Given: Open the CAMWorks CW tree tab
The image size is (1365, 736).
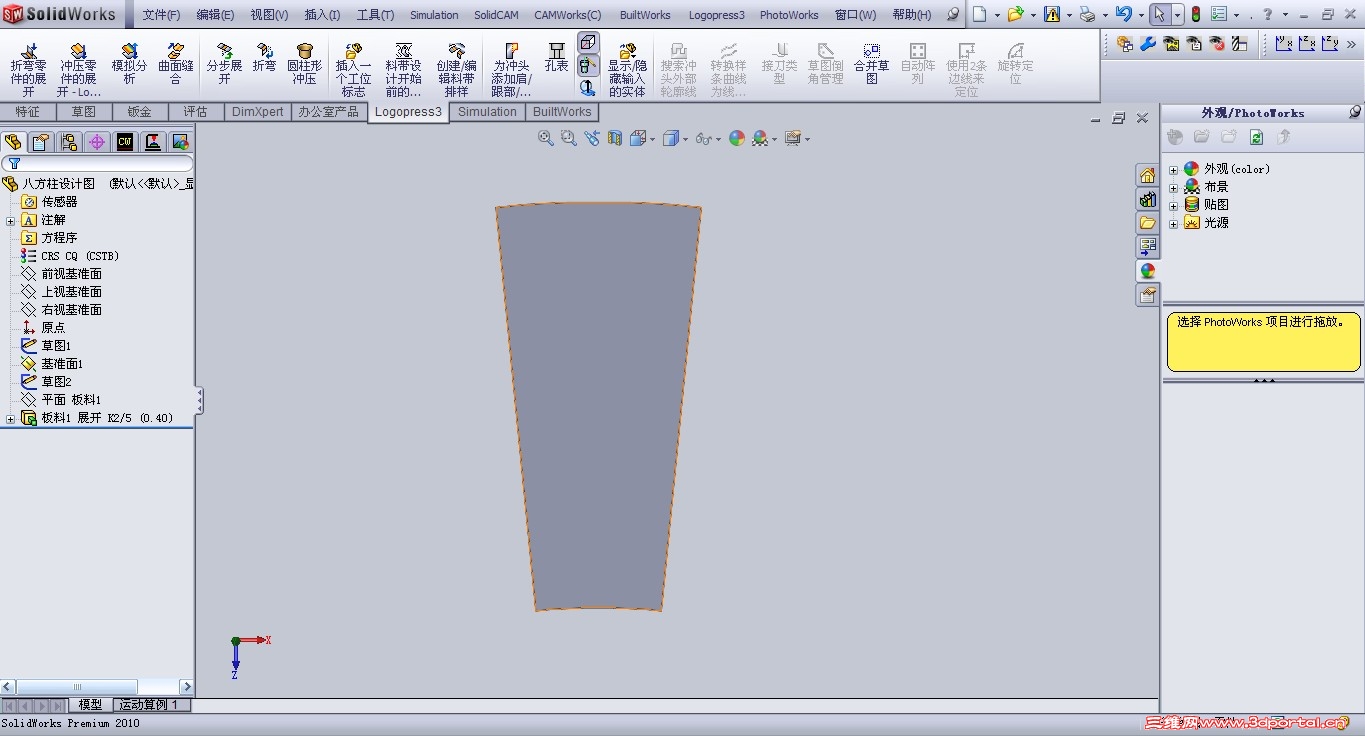Looking at the screenshot, I should (x=125, y=142).
